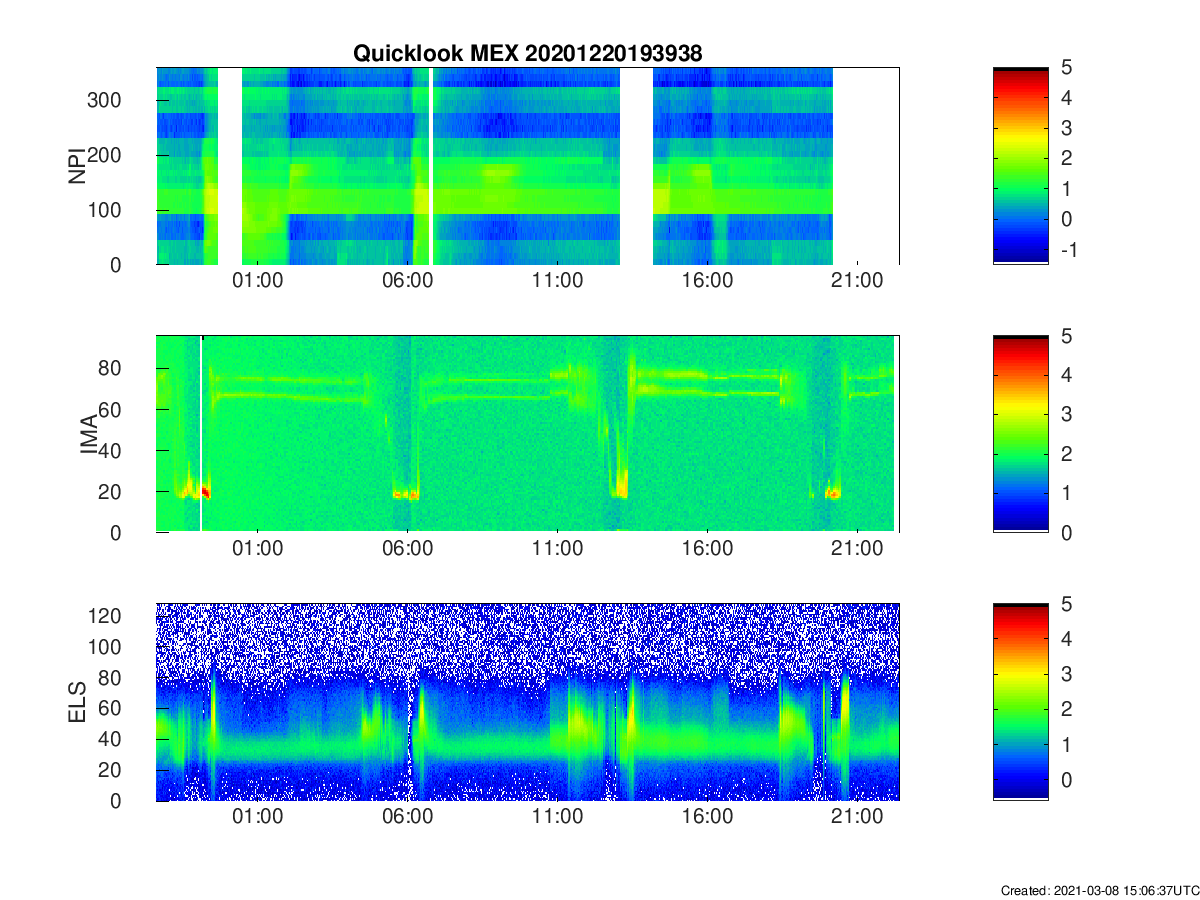Click the IMA spectrogram plot area
1200x900 pixels.
click(x=527, y=434)
